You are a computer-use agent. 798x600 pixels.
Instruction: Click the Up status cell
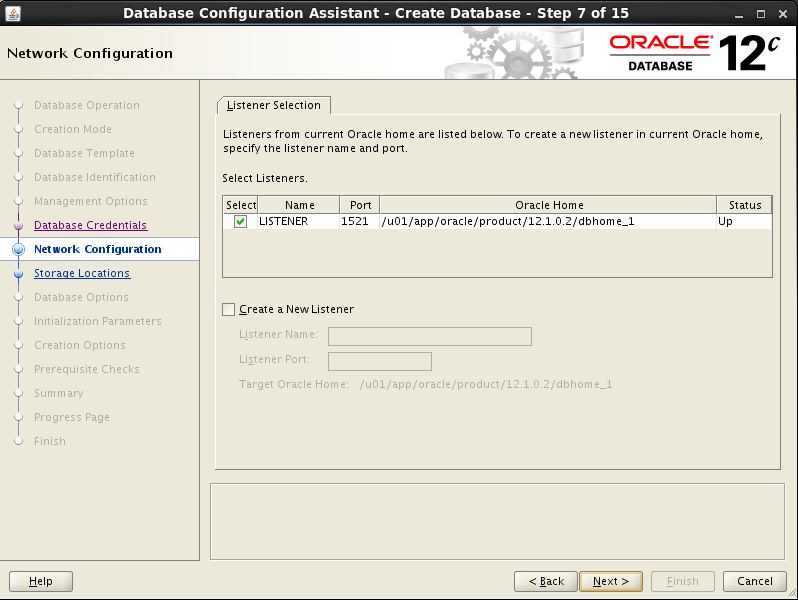click(744, 221)
